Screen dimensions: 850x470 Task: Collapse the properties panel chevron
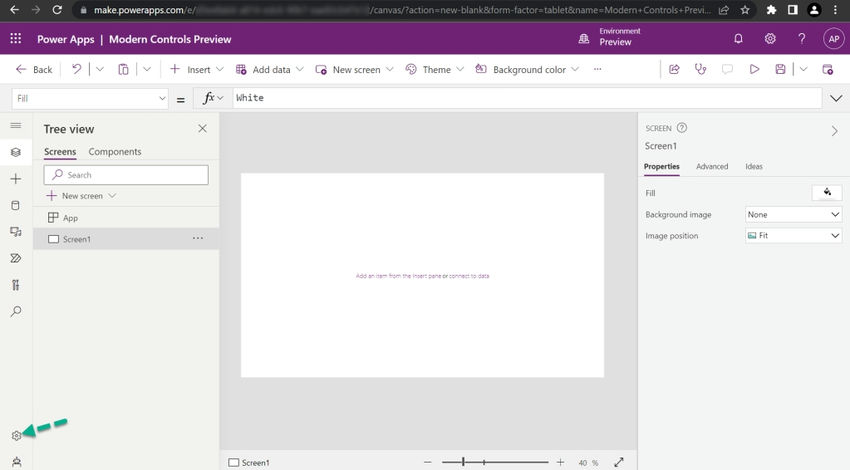tap(834, 131)
